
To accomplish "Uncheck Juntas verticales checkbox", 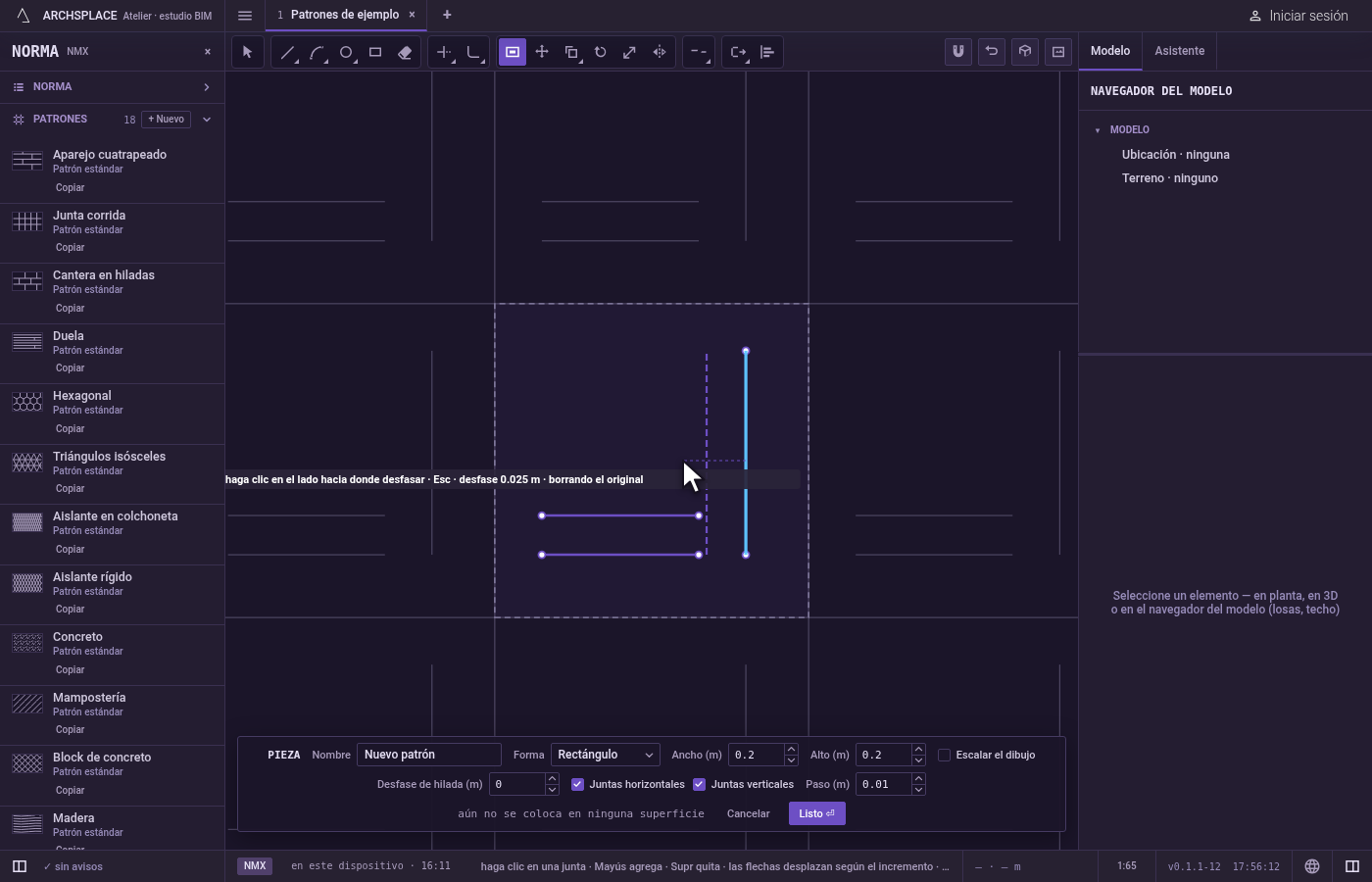I will click(x=699, y=784).
